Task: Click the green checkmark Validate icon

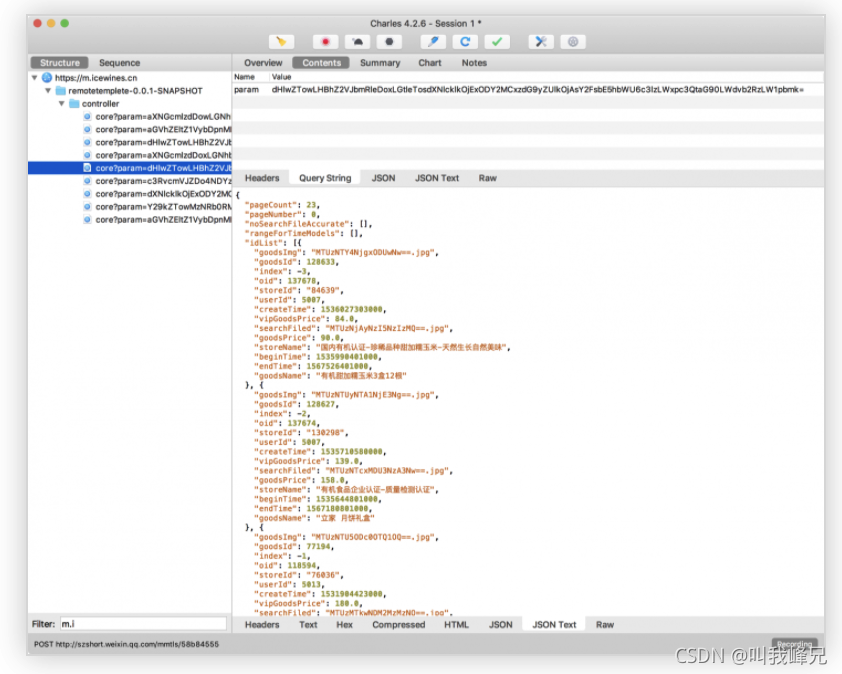Action: pyautogui.click(x=497, y=41)
